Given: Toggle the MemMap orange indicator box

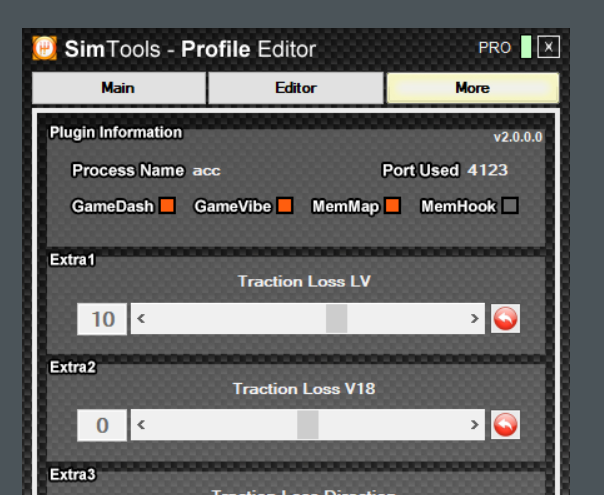Looking at the screenshot, I should click(393, 205).
